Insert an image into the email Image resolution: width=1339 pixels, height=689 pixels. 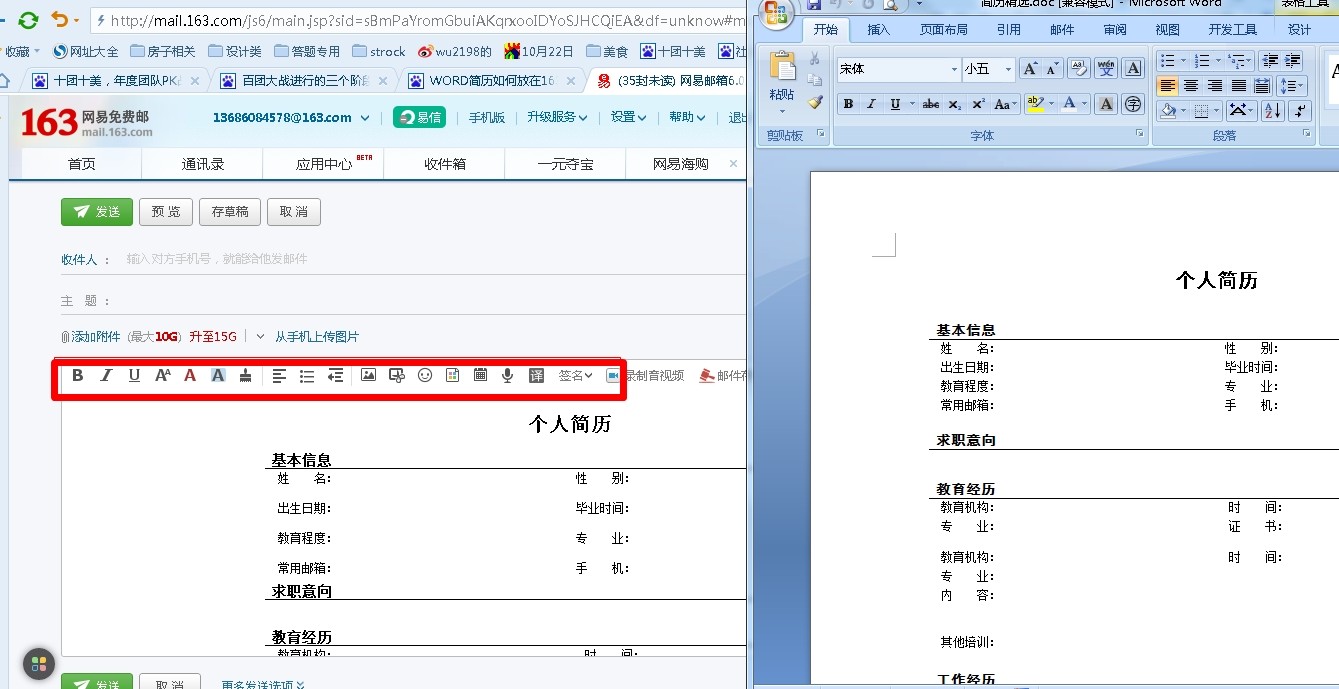[x=368, y=375]
